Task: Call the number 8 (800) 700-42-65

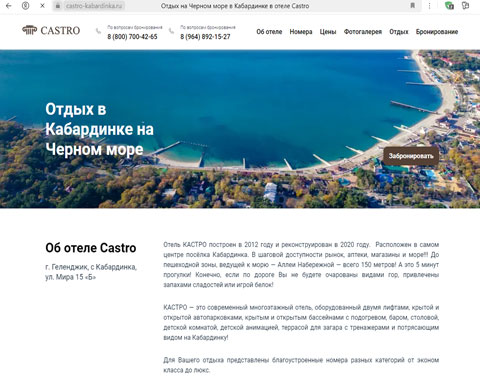Action: click(132, 37)
